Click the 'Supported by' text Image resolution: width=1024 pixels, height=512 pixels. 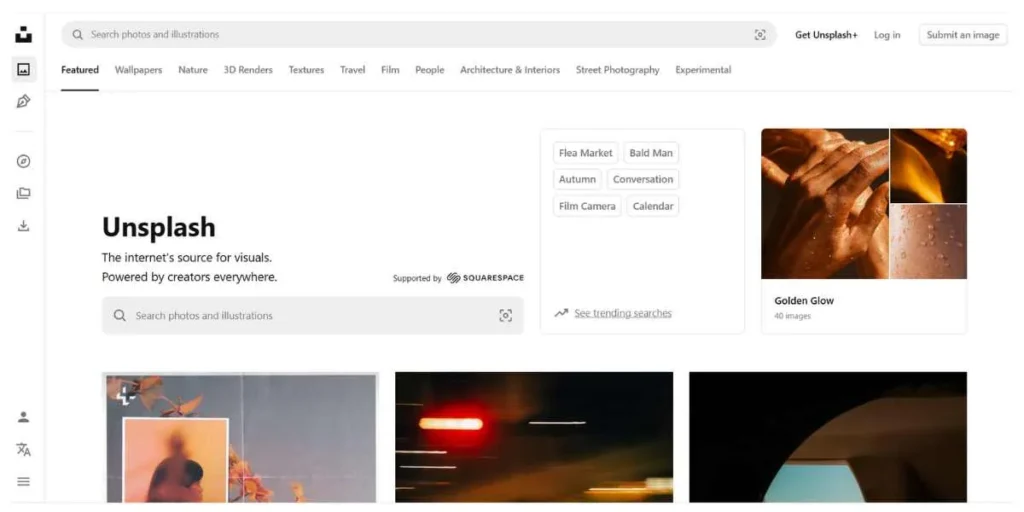coord(417,278)
